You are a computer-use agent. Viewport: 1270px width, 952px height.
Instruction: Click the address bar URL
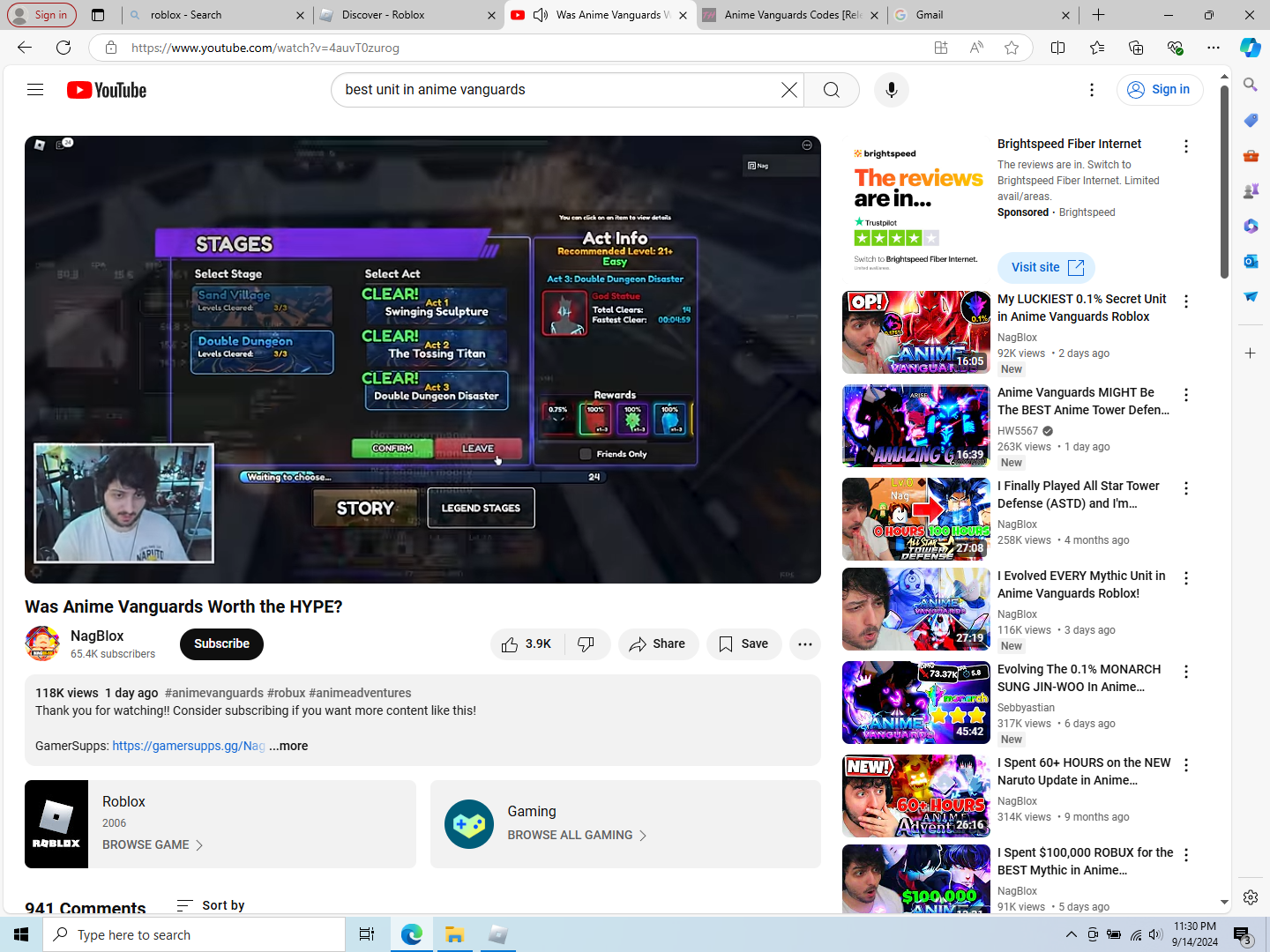265,48
